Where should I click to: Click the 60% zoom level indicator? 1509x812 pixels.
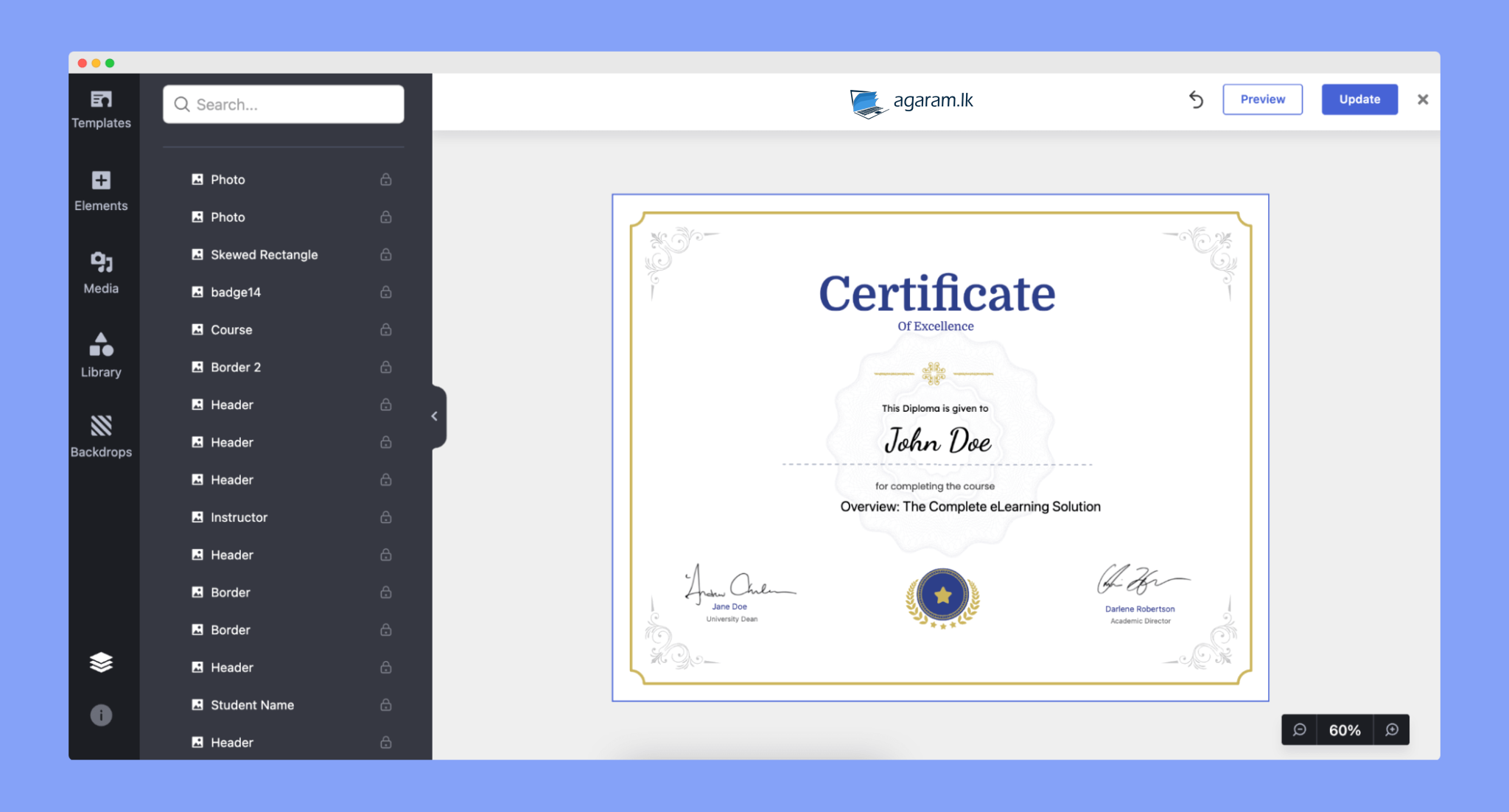(x=1345, y=729)
